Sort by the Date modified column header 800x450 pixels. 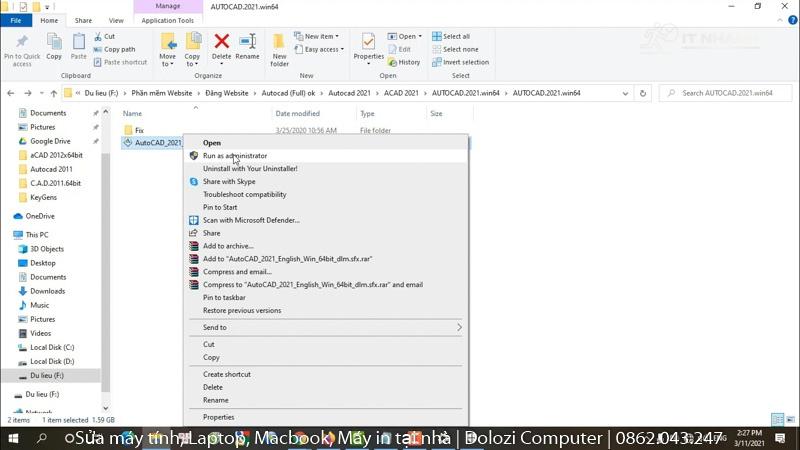point(297,113)
